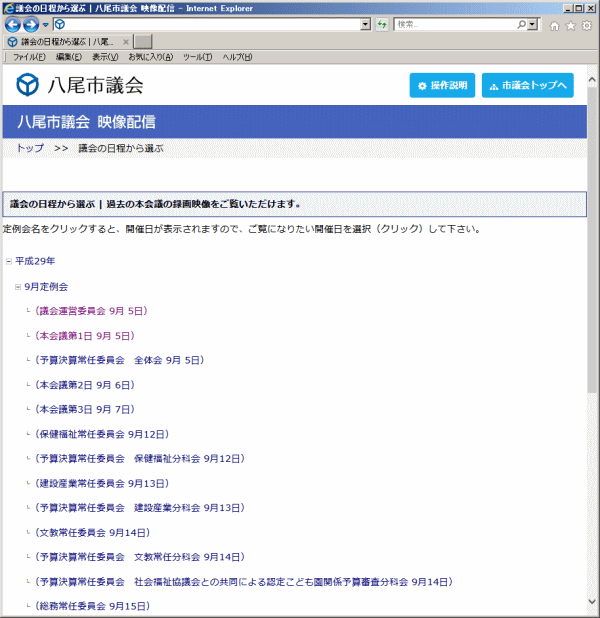
Task: Open the search provider dropdown arrow
Action: [533, 24]
